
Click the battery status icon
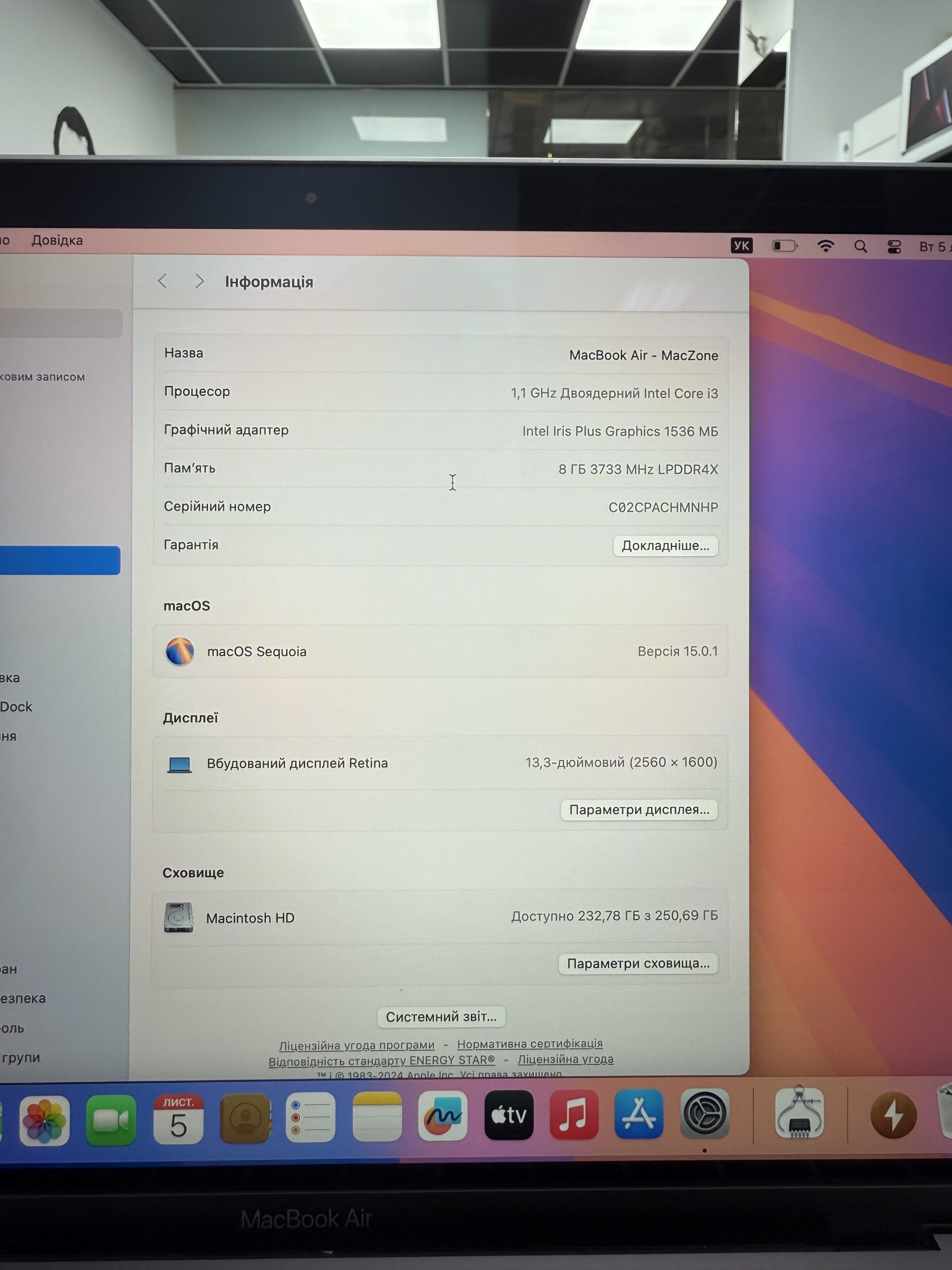[x=784, y=246]
